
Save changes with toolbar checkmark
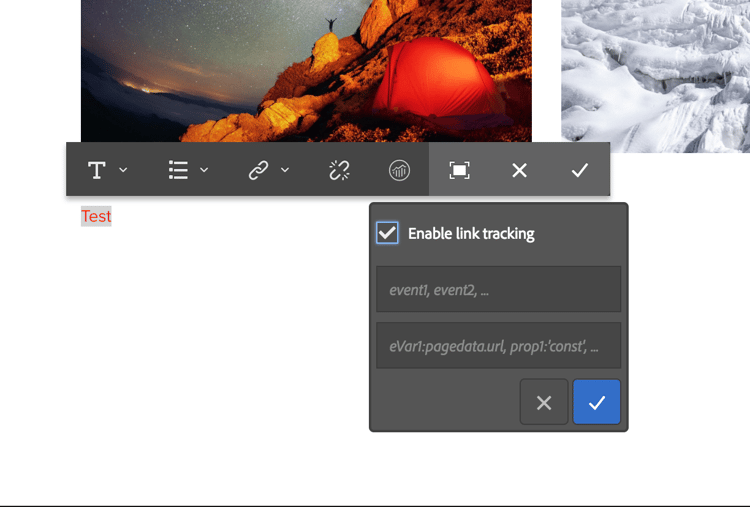(580, 170)
